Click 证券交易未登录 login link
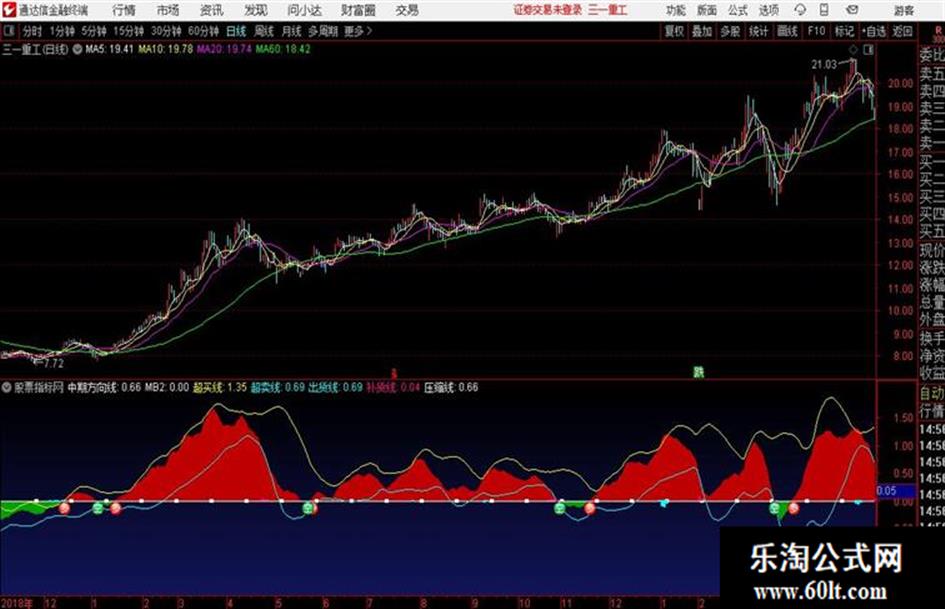Image resolution: width=945 pixels, height=609 pixels. pyautogui.click(x=548, y=10)
